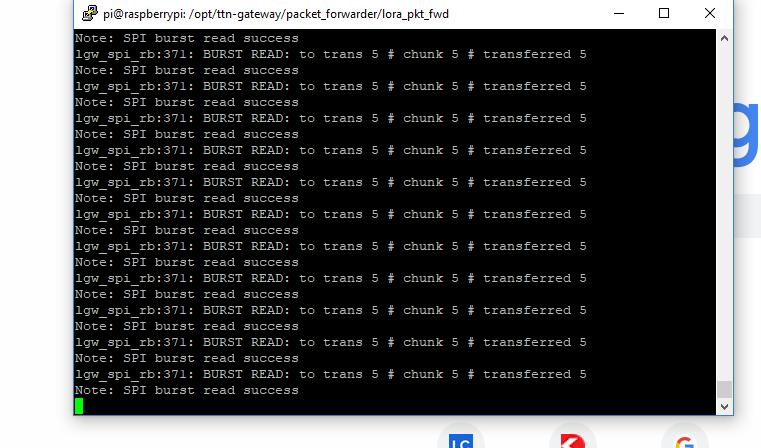761x448 pixels.
Task: Click the first 'SPI burst read success' line
Action: pos(187,38)
